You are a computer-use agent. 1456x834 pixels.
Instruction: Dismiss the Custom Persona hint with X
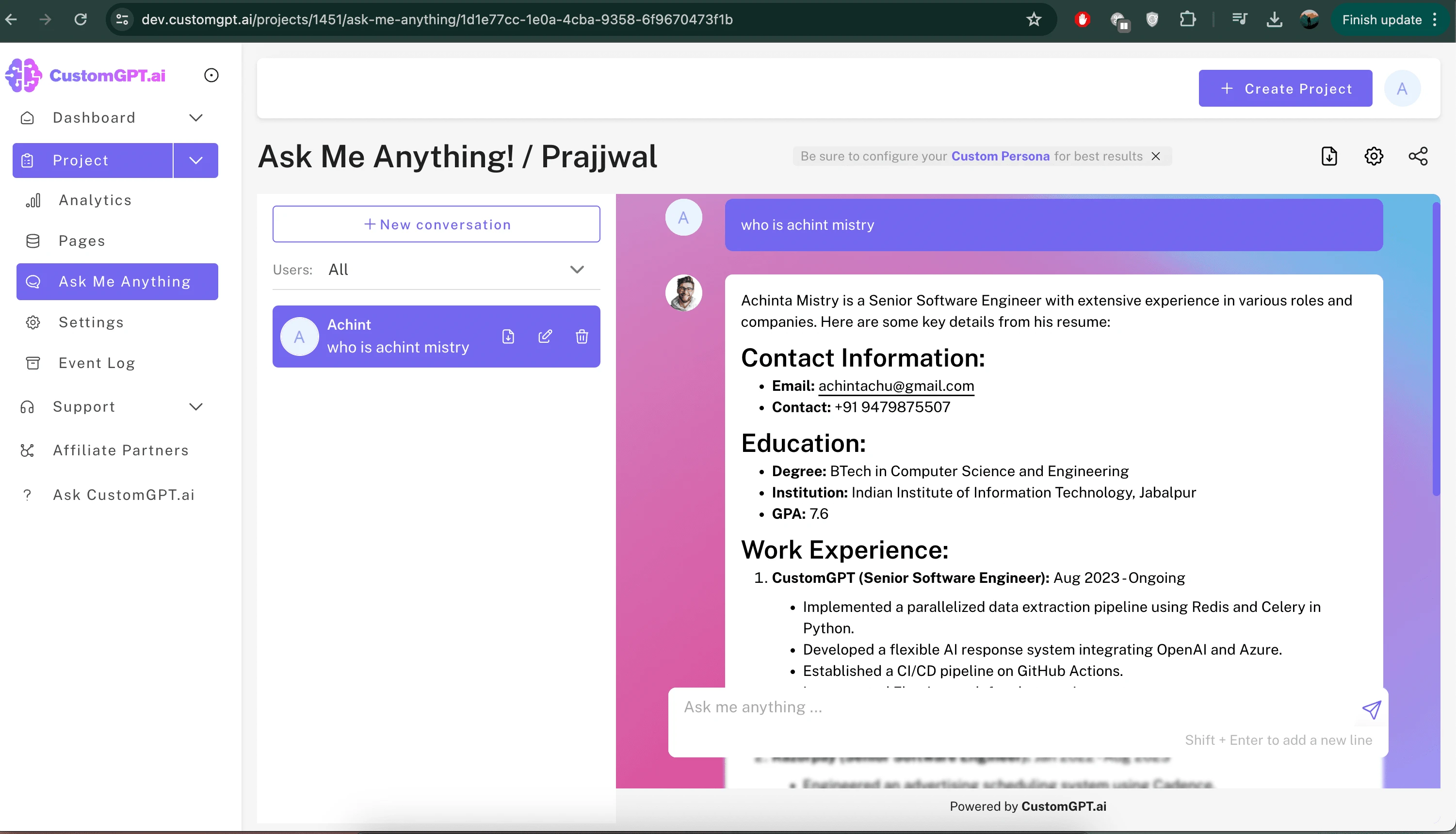(1156, 156)
